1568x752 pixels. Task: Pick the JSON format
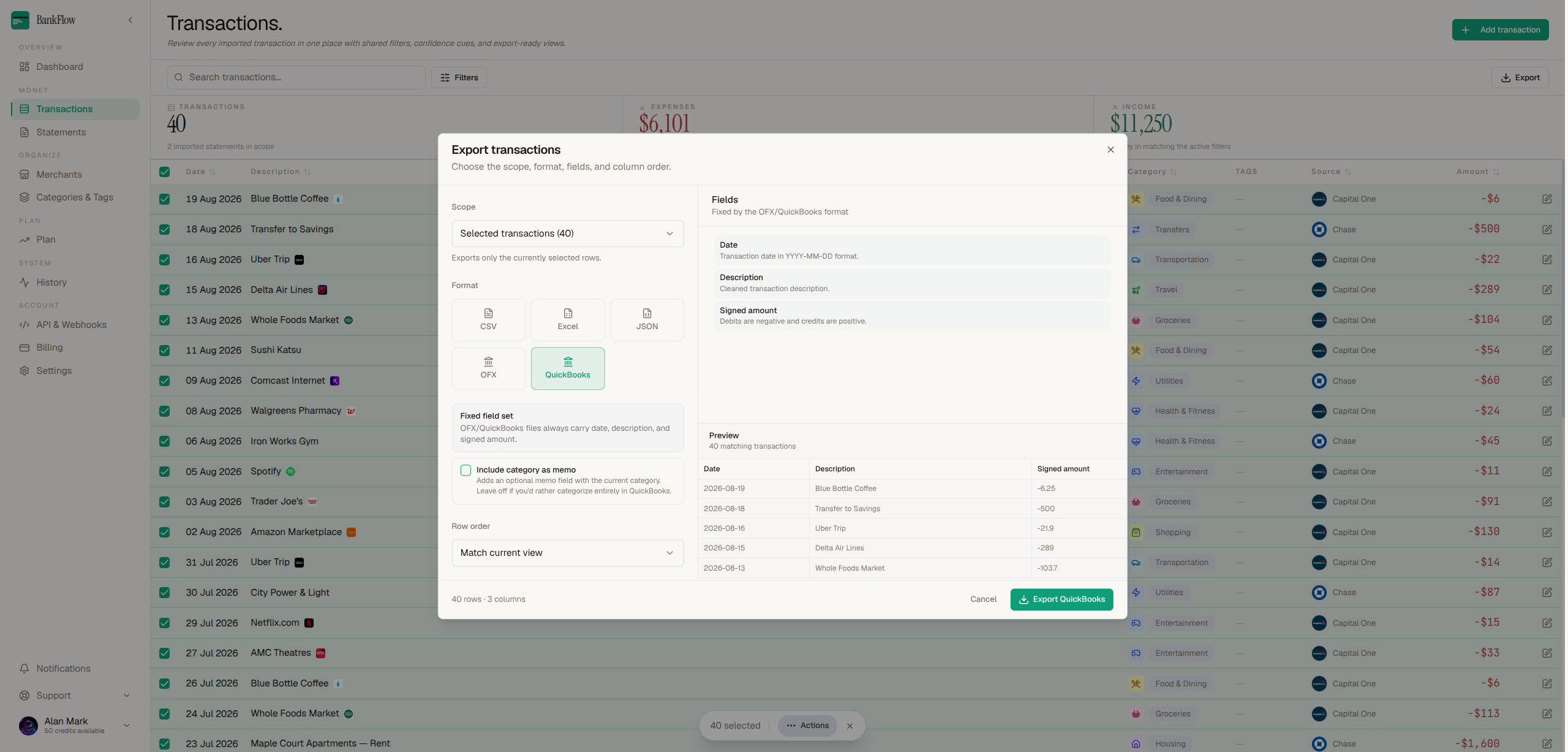pos(647,320)
